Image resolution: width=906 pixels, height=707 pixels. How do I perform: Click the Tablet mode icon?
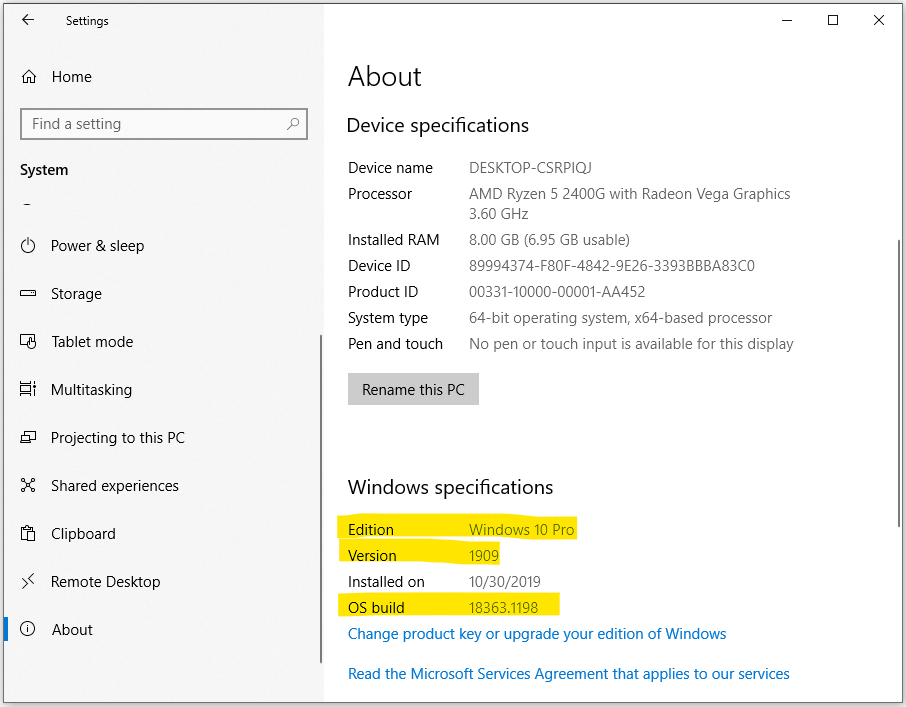coord(28,341)
